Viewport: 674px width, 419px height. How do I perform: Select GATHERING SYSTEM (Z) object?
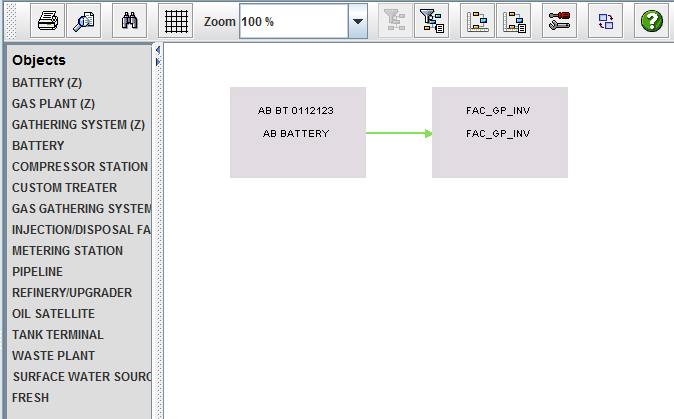pyautogui.click(x=78, y=125)
